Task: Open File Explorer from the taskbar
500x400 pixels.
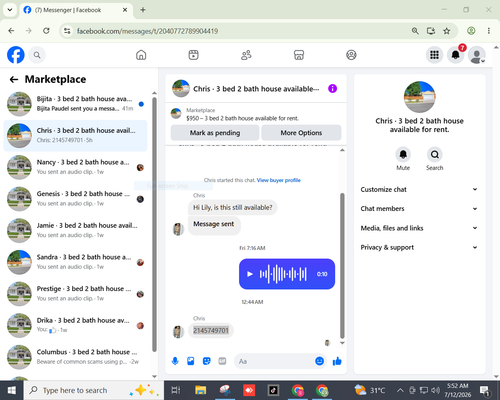Action: tap(201, 390)
